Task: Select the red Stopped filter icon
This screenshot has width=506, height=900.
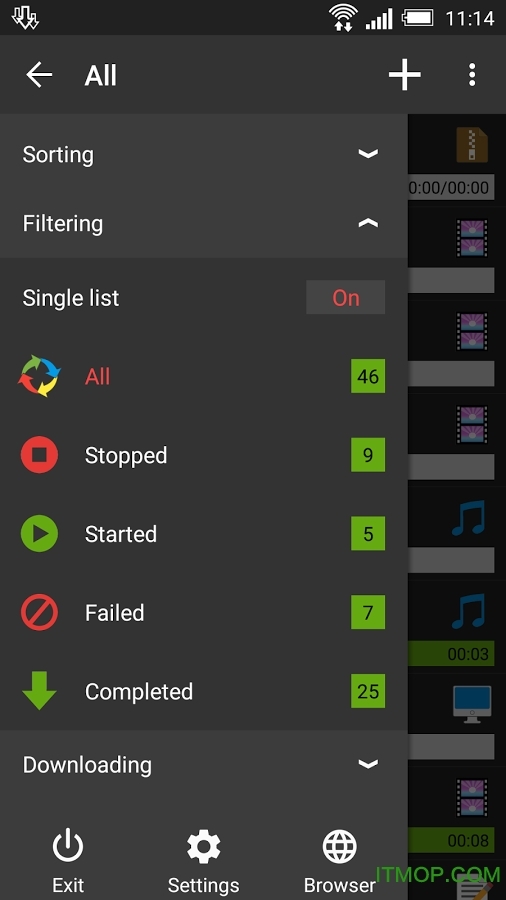Action: 39,455
